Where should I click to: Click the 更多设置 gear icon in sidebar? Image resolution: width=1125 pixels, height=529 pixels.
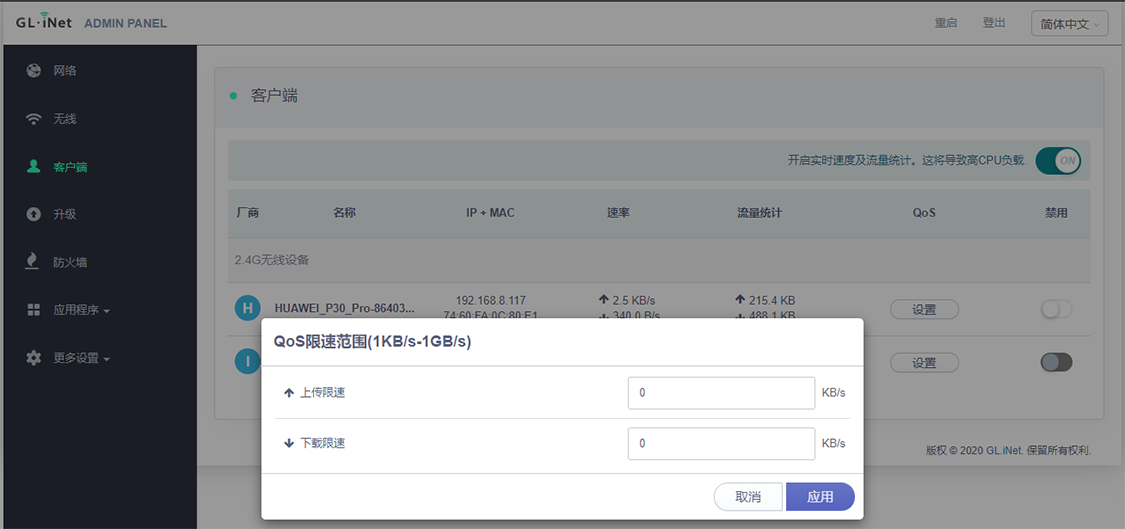34,358
